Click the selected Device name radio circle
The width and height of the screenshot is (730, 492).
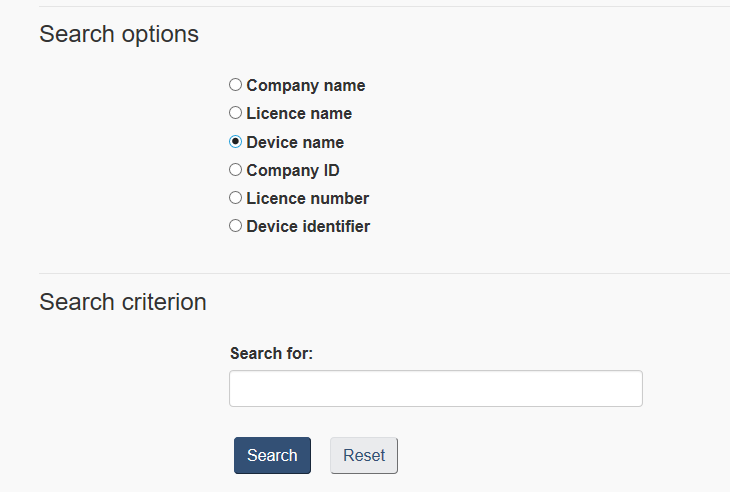point(236,142)
